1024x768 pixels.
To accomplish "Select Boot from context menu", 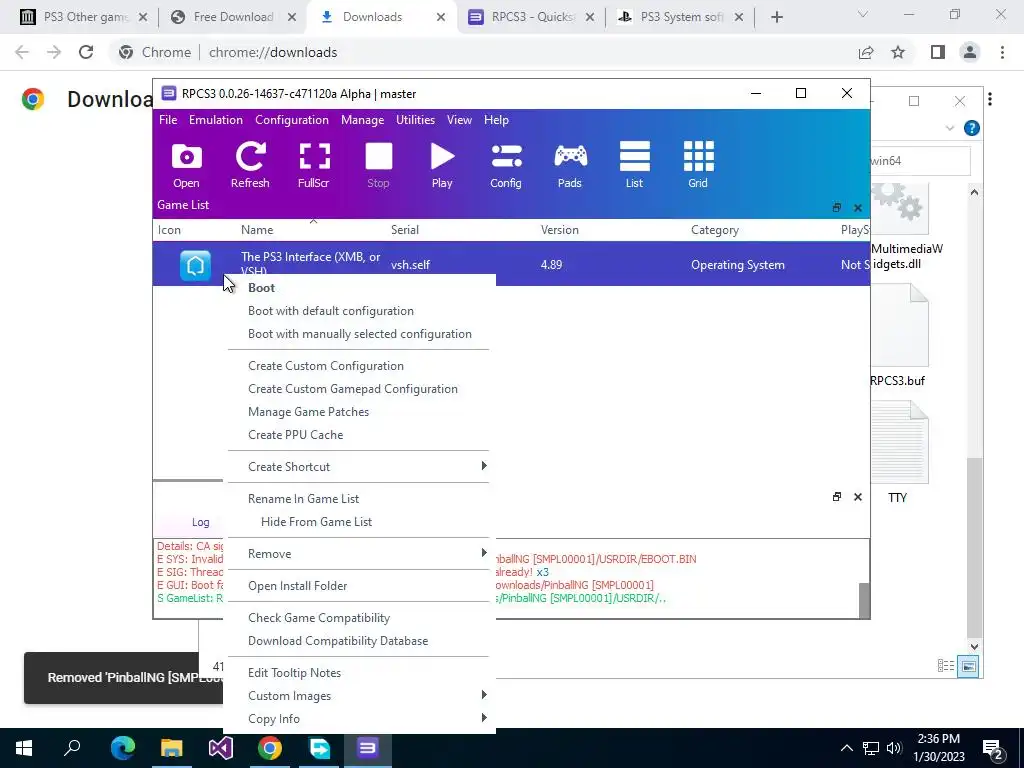I will coord(358,288).
